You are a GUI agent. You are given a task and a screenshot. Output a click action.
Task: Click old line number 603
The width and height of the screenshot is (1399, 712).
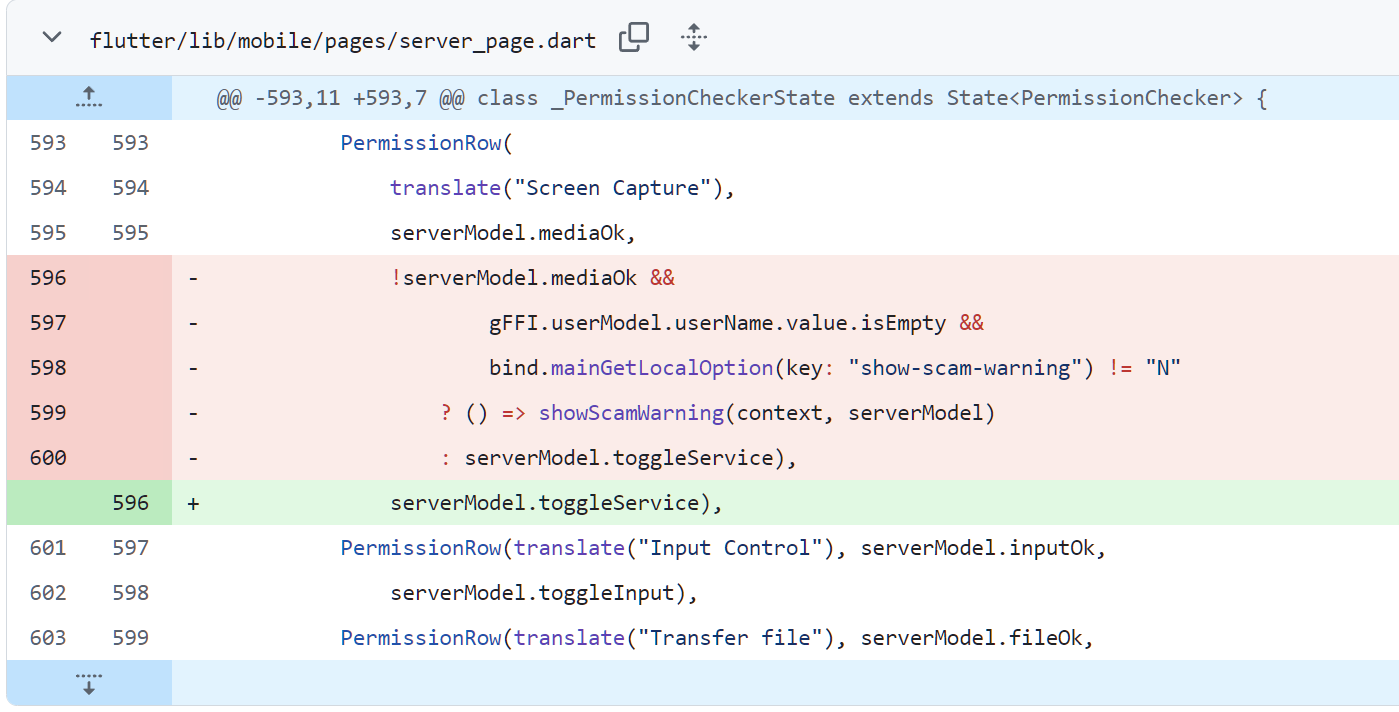pyautogui.click(x=48, y=638)
